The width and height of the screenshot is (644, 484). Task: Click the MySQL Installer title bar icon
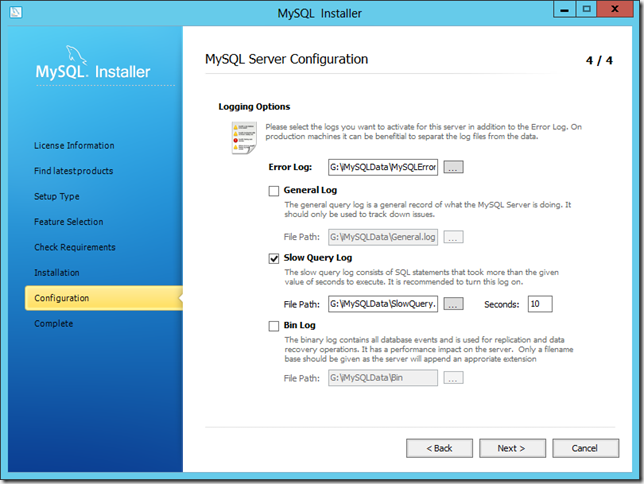click(16, 12)
